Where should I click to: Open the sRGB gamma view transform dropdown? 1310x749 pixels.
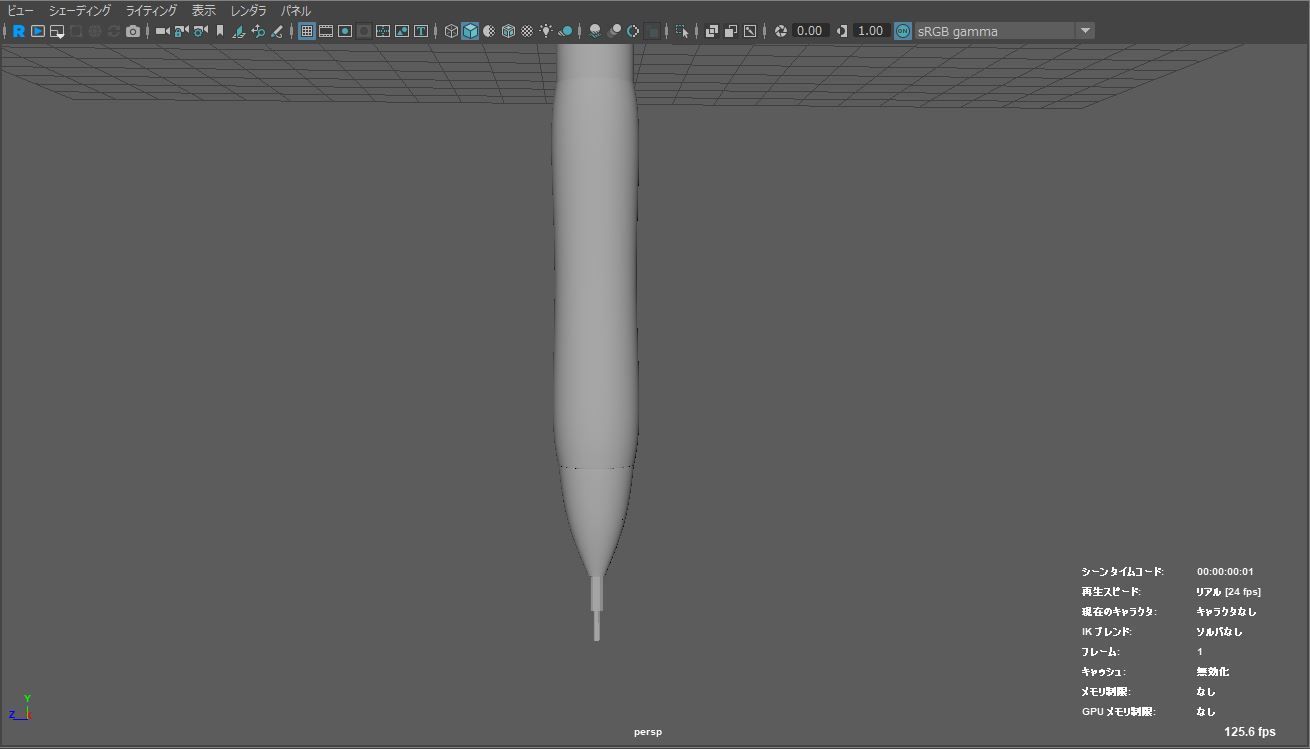[x=1085, y=31]
